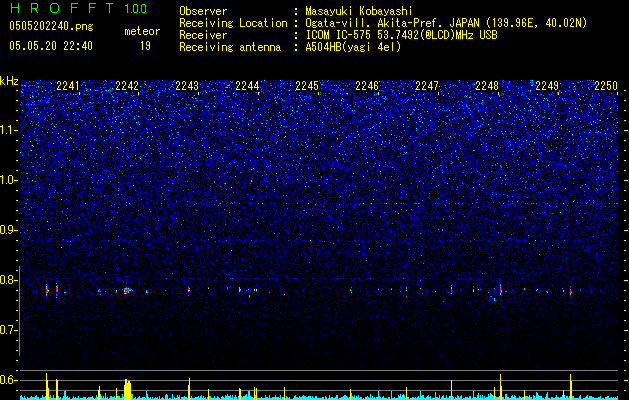Click observer name Masayuki Kobayashi
The width and height of the screenshot is (629, 400).
(x=359, y=11)
